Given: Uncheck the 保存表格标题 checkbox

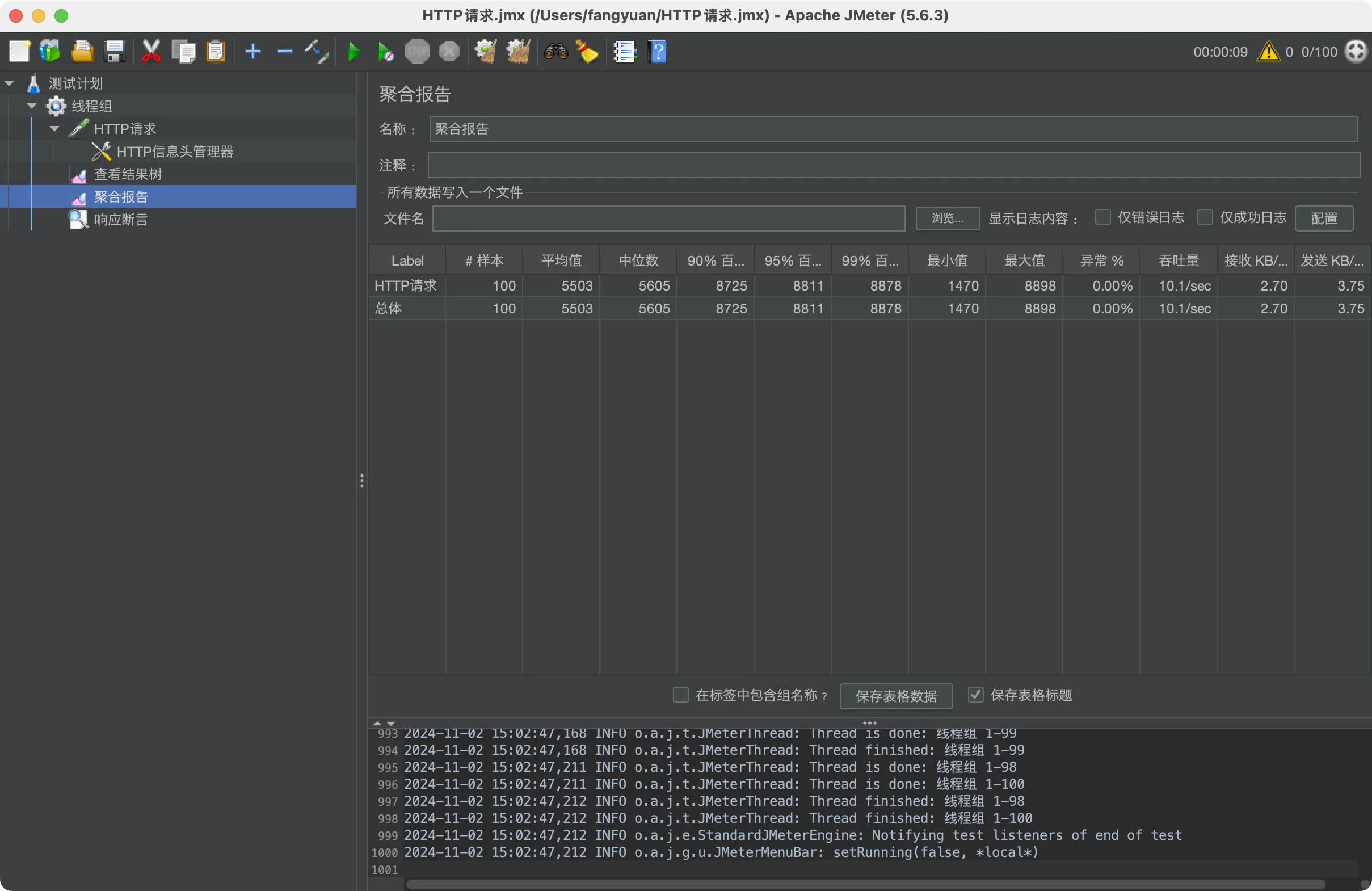Looking at the screenshot, I should [975, 695].
